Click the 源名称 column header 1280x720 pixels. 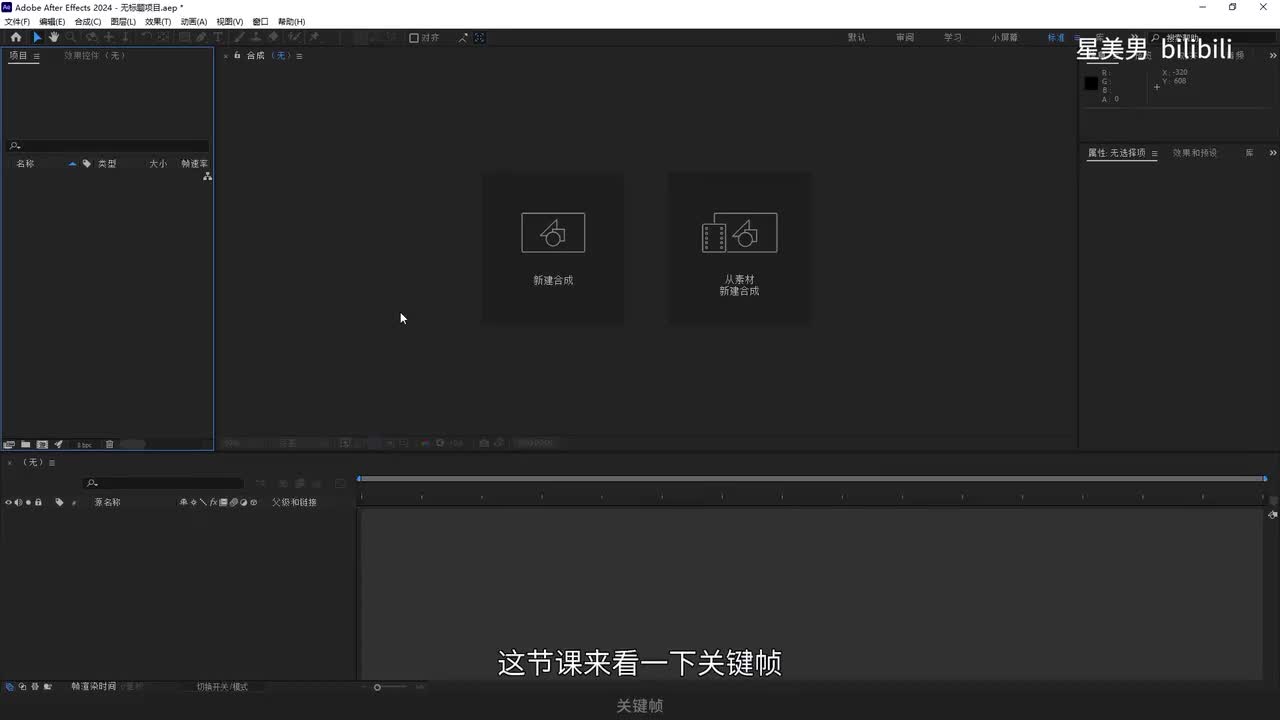[x=107, y=502]
